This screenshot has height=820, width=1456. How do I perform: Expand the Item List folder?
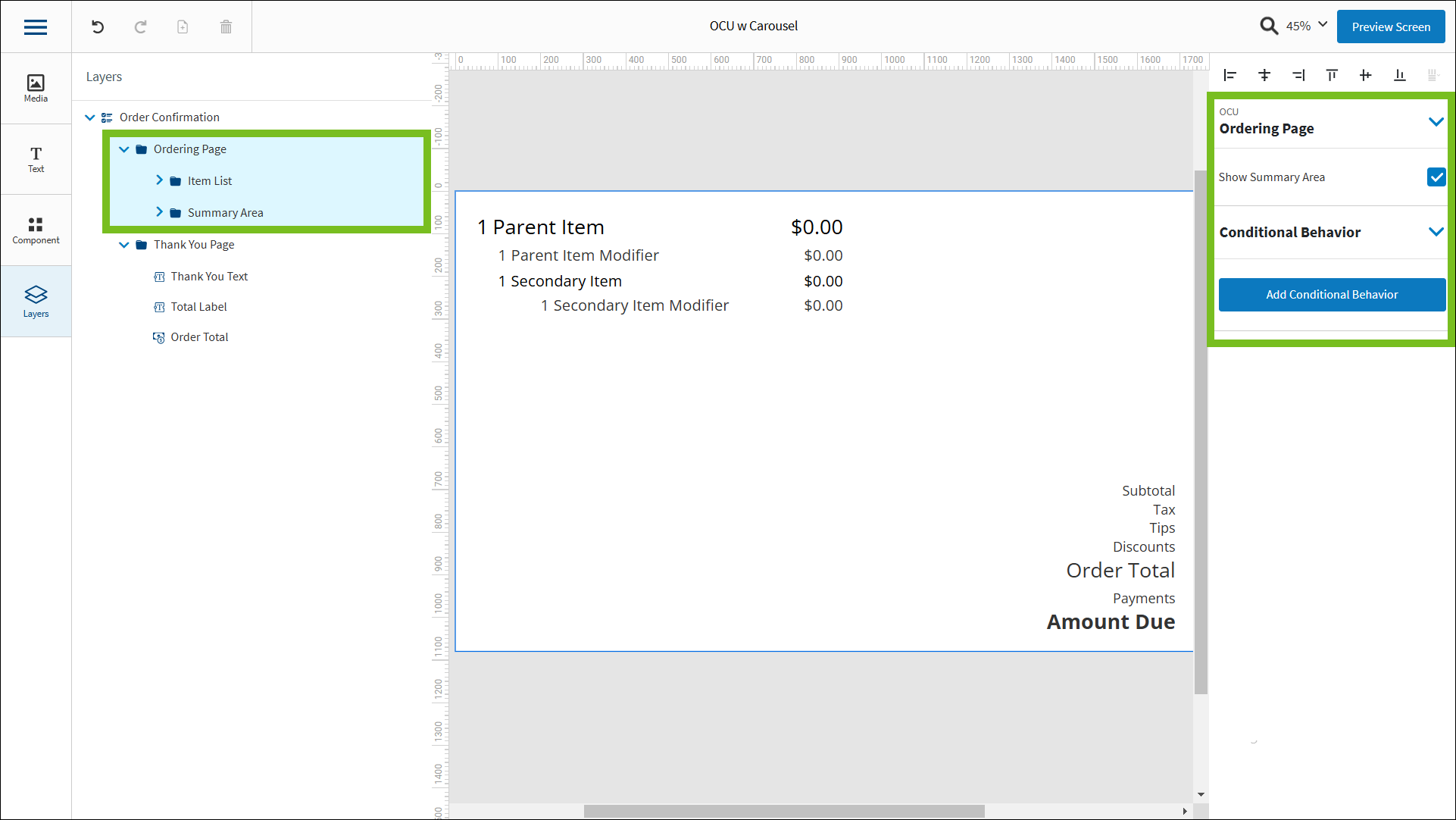(x=159, y=180)
